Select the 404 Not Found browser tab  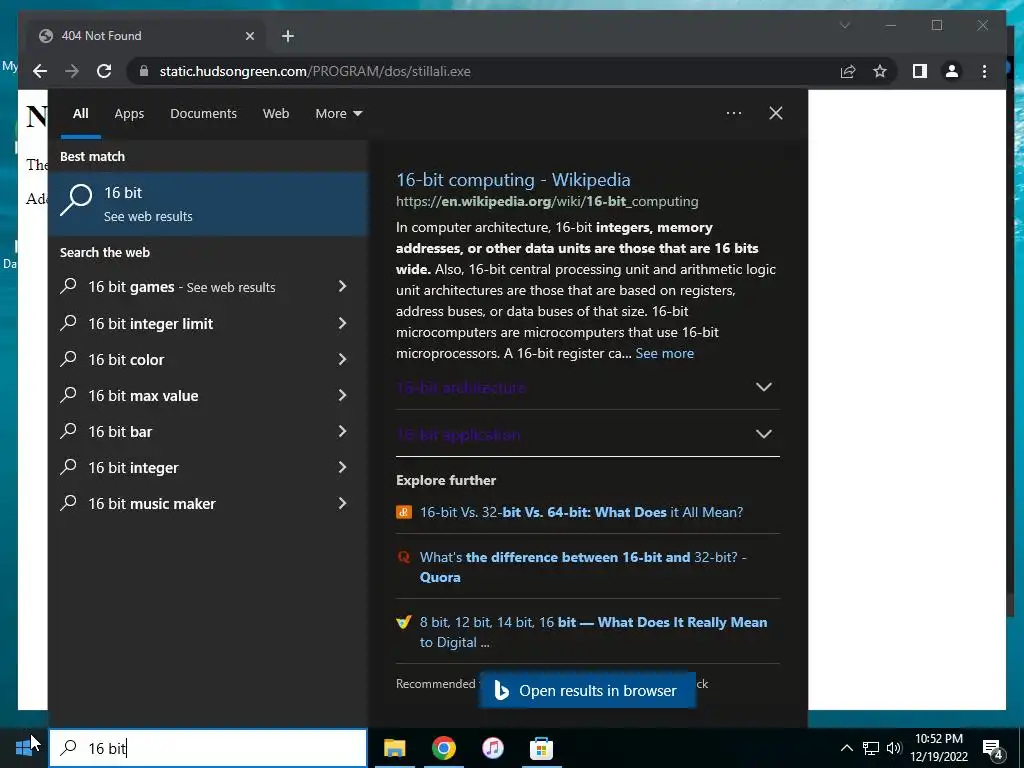[x=145, y=36]
